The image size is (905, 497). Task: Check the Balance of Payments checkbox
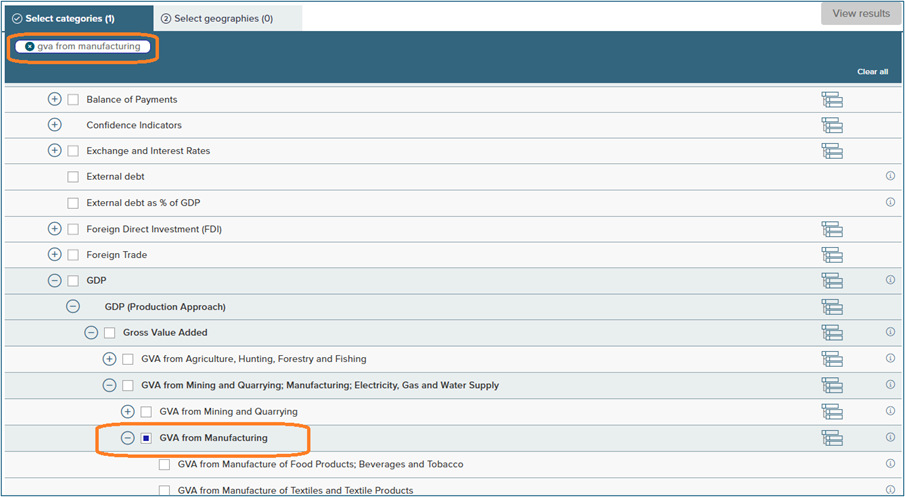(x=73, y=100)
